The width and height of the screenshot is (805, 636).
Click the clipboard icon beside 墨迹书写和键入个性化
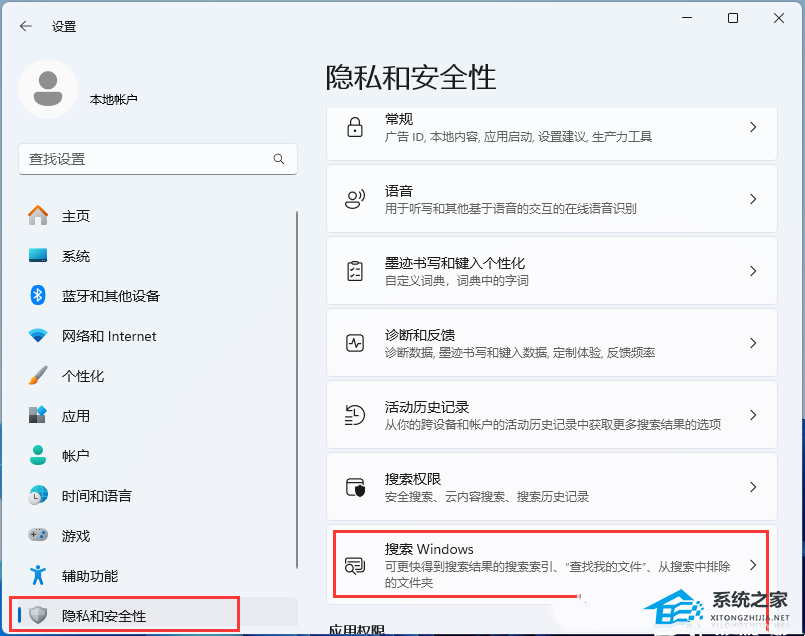pyautogui.click(x=355, y=271)
